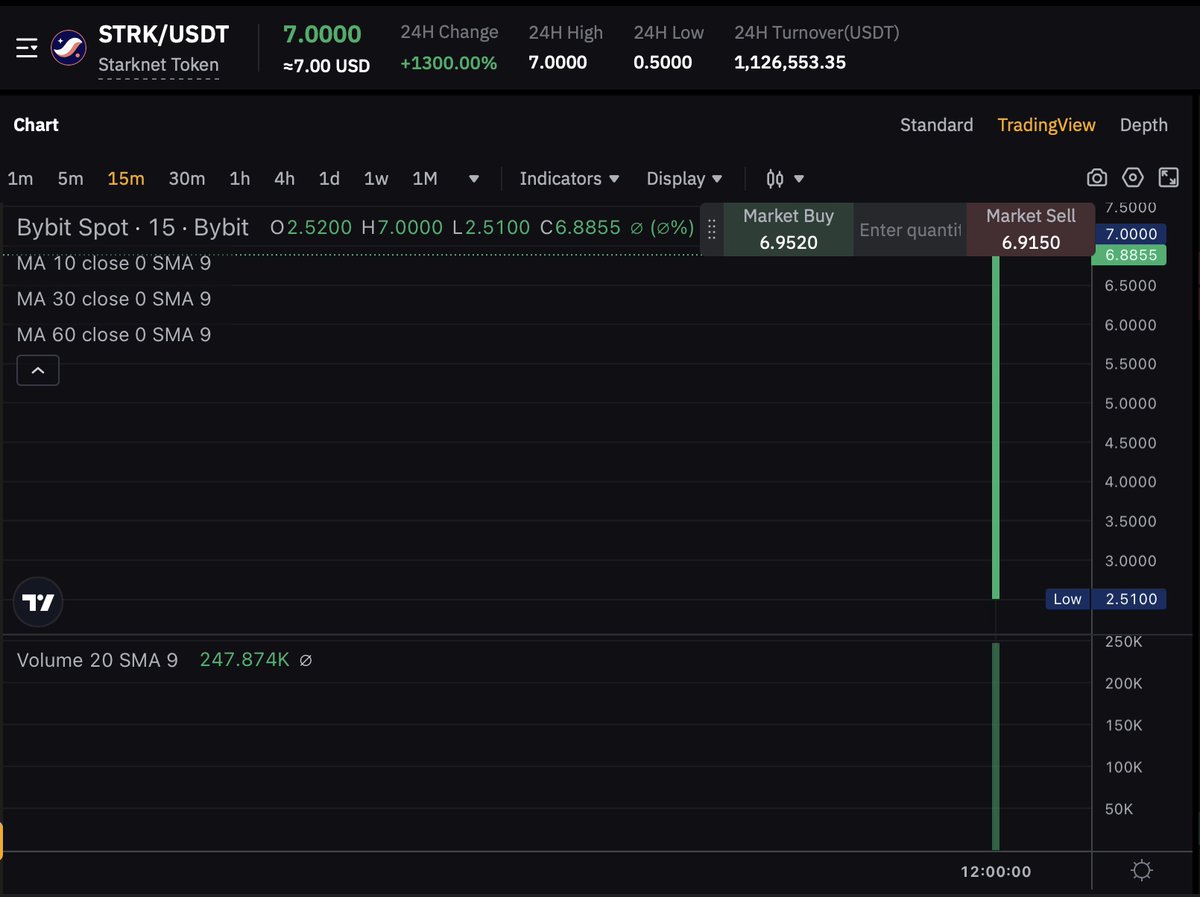This screenshot has width=1200, height=897.
Task: Click the green volume bar
Action: pos(996,746)
